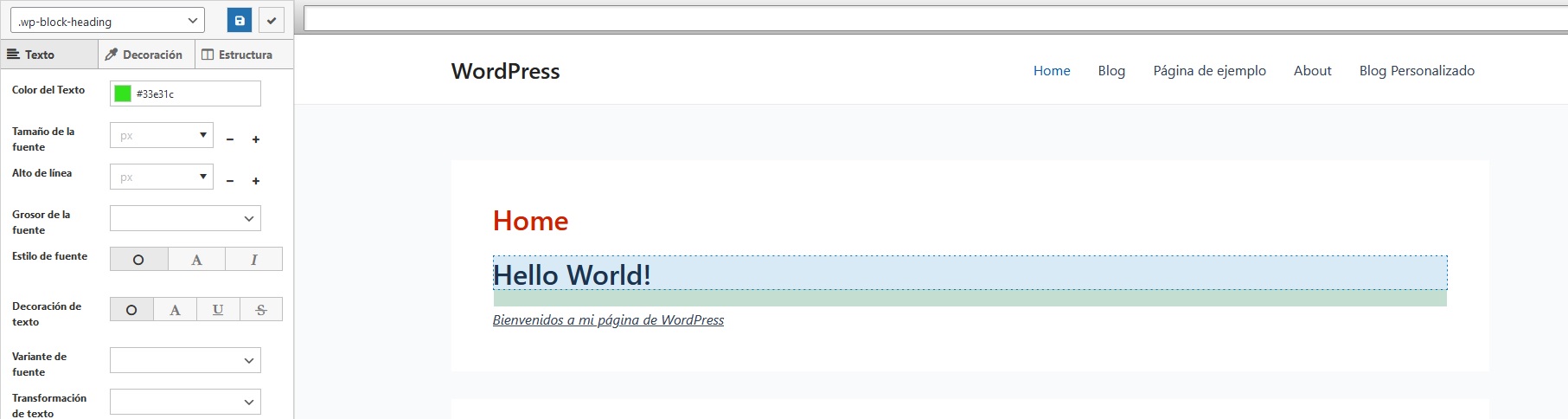Expand the Grosor de la fuente dropdown
This screenshot has height=419, width=1568.
[x=185, y=219]
